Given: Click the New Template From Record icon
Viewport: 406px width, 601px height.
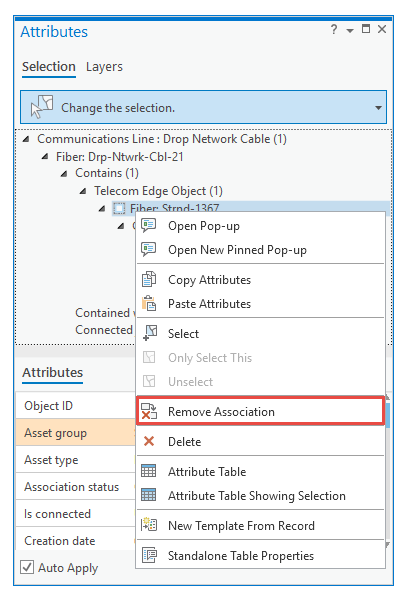Looking at the screenshot, I should pos(149,524).
